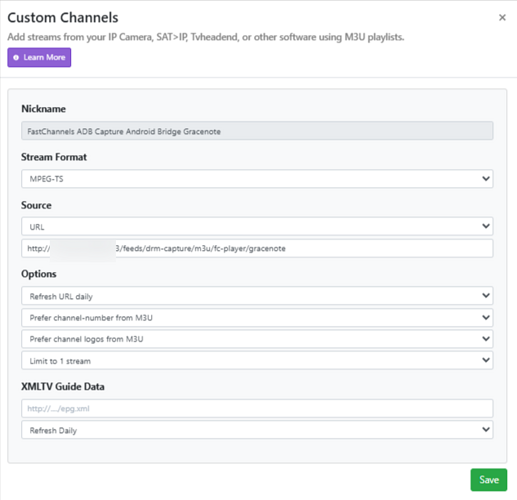
Task: Click the Nickname input field
Action: coord(257,131)
